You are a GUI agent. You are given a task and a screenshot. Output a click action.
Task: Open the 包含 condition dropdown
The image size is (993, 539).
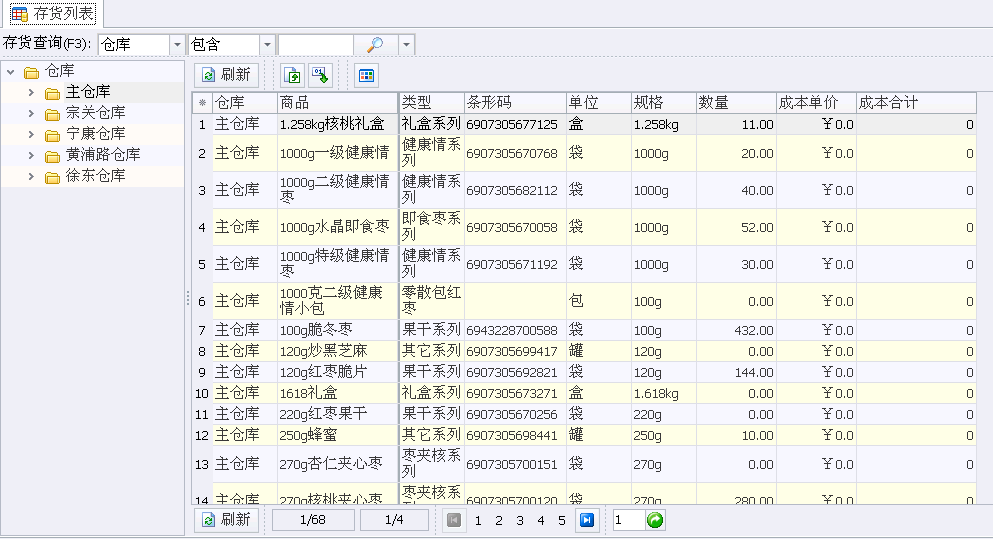pos(267,44)
